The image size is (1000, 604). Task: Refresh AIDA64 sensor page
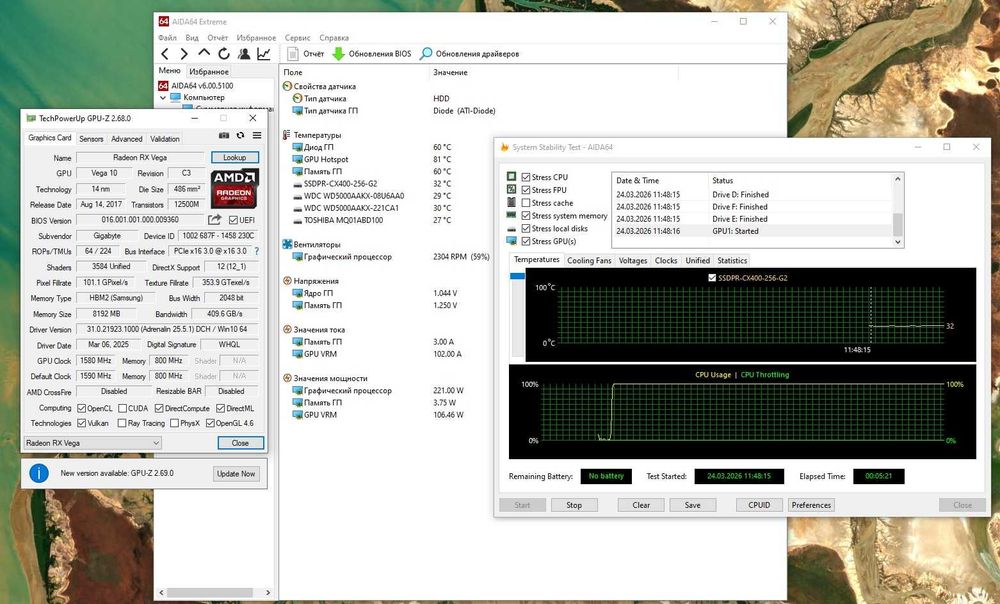point(223,54)
